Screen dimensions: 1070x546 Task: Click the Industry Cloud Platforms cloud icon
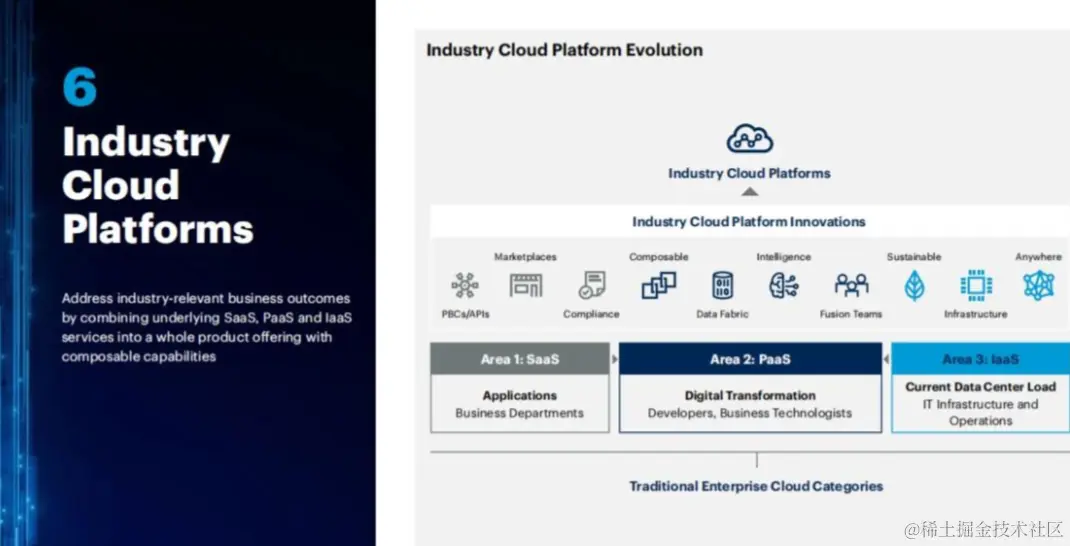pos(749,139)
